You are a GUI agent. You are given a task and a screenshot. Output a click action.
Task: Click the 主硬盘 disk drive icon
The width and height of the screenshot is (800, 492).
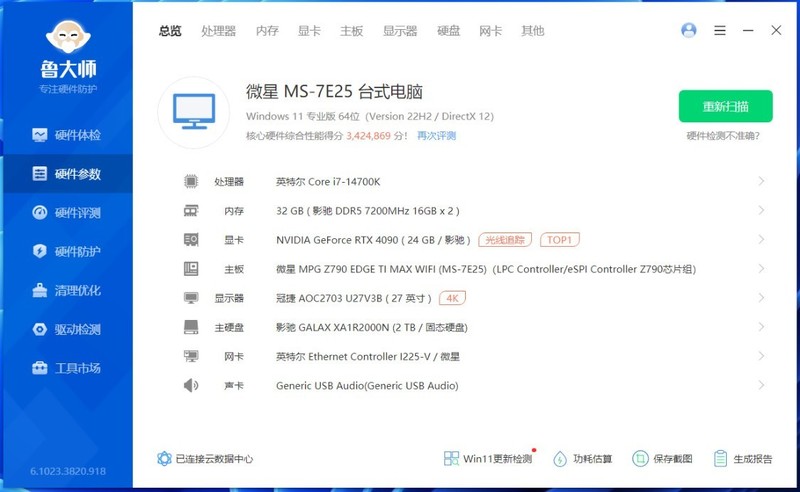(191, 327)
